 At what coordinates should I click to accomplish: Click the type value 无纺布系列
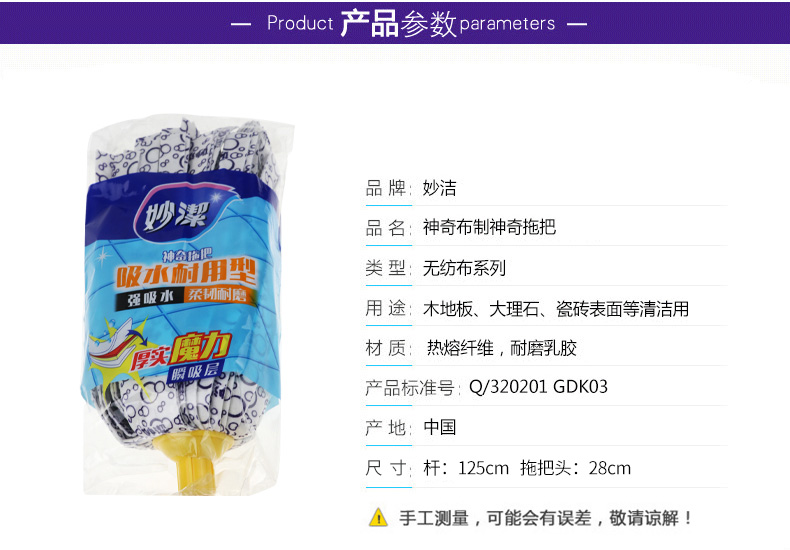tap(464, 268)
